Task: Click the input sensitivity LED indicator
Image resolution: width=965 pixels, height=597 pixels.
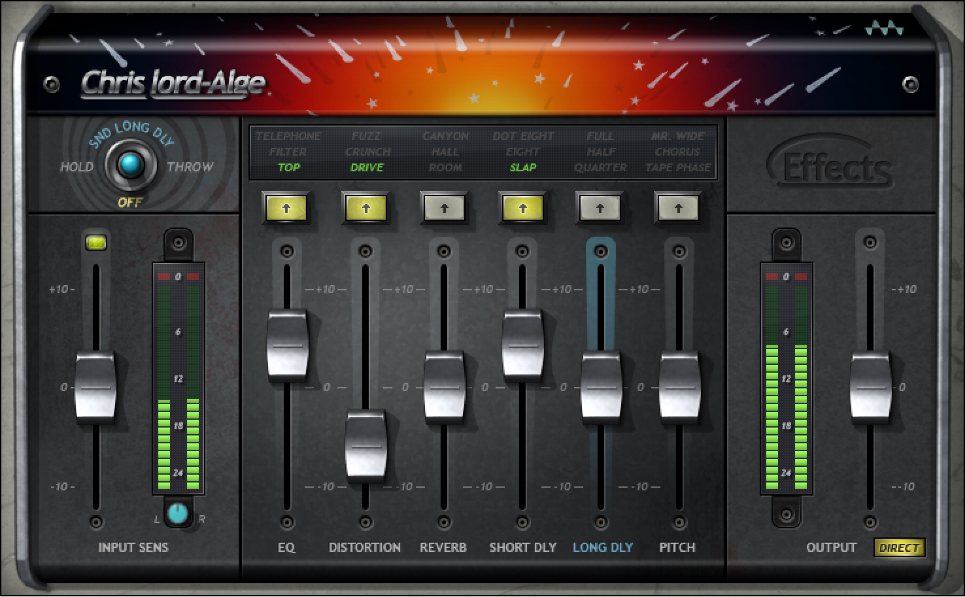Action: [x=96, y=242]
